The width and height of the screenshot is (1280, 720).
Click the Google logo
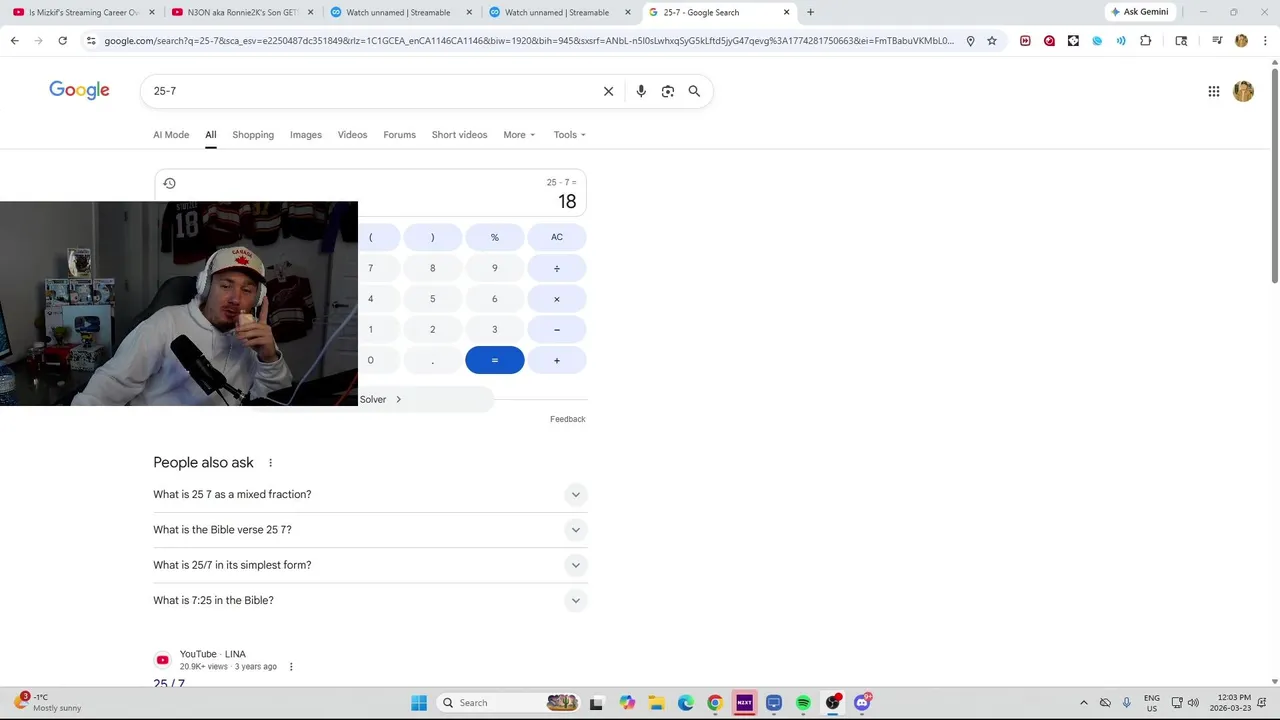(79, 90)
